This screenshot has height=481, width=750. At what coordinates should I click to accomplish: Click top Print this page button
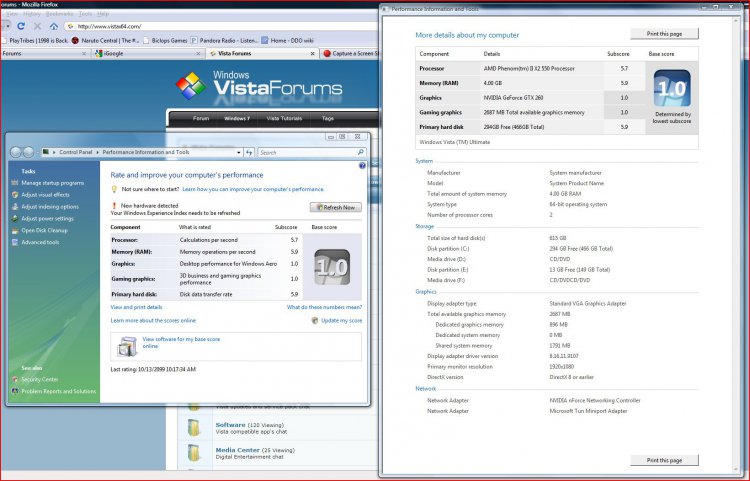[664, 34]
